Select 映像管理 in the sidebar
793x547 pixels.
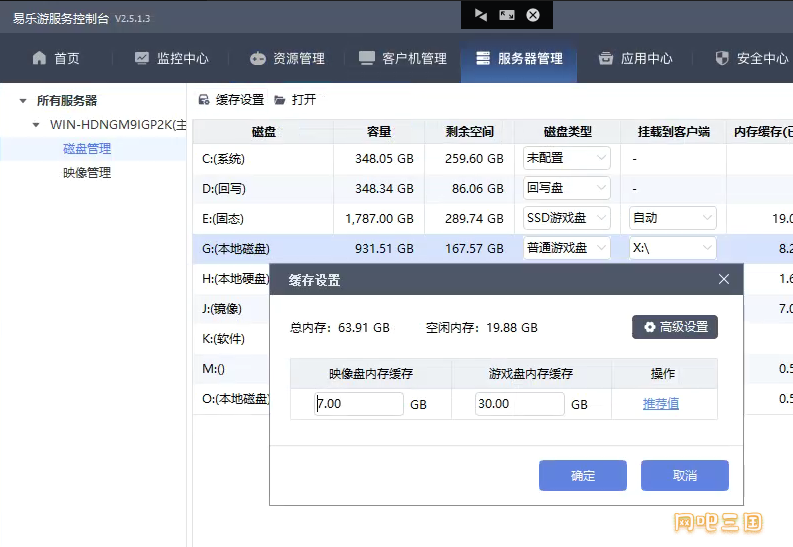pos(87,172)
